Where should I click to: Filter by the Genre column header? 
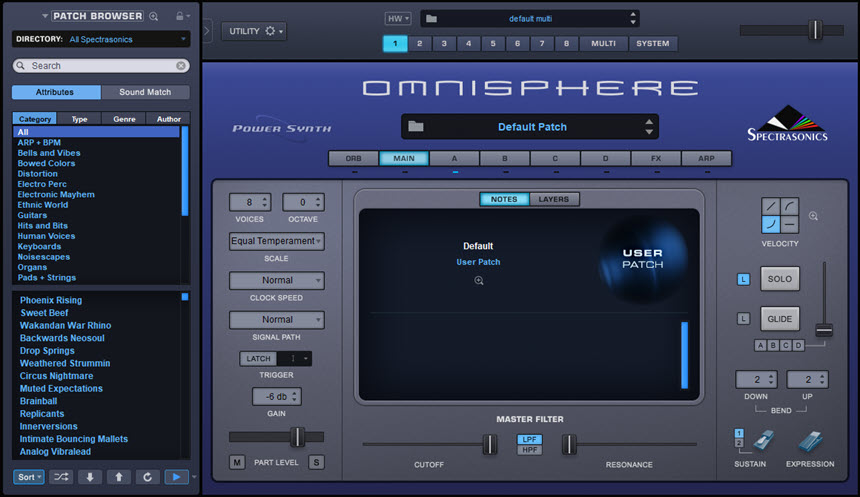(x=125, y=119)
